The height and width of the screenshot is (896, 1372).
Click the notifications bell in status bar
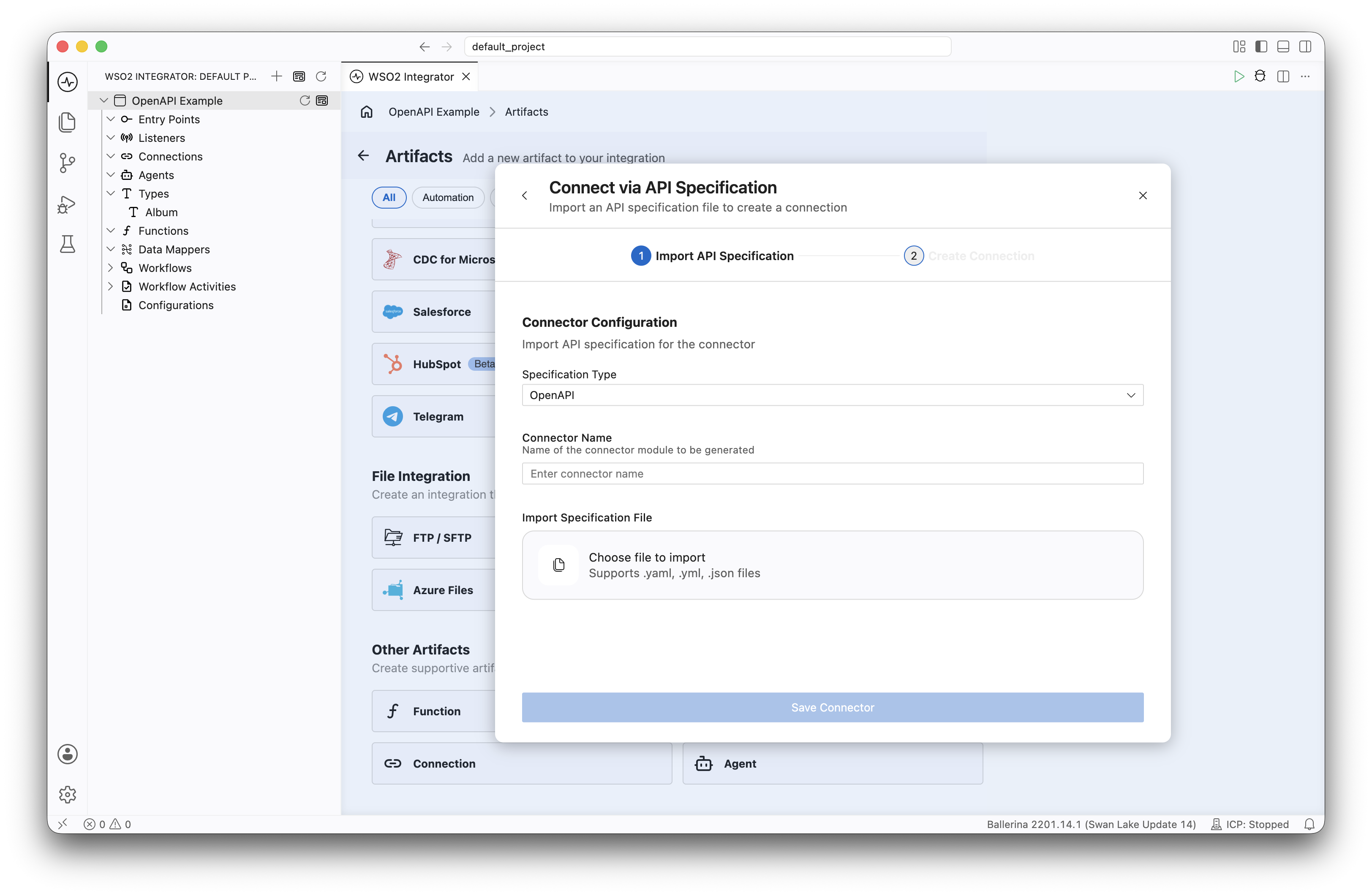click(1310, 824)
